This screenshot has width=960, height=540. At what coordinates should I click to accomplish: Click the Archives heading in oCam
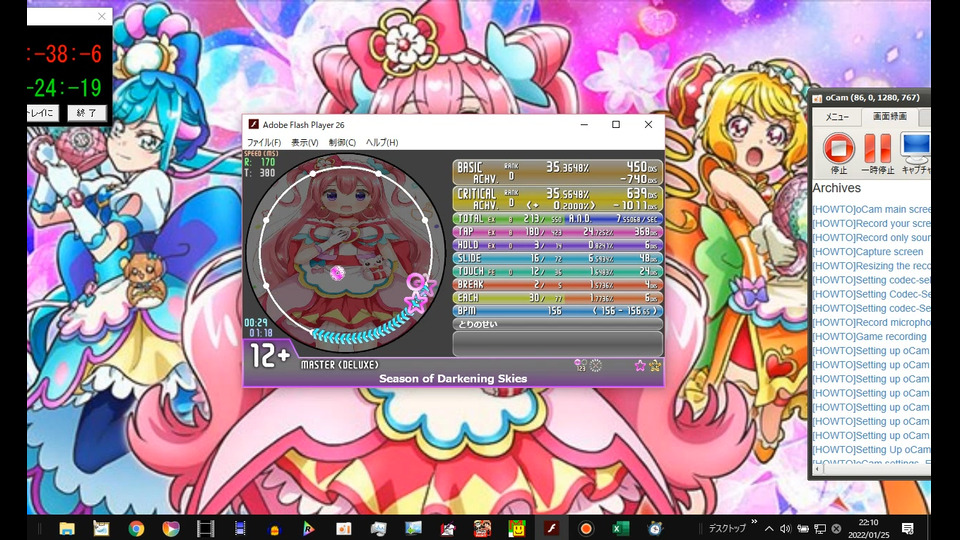coord(836,188)
